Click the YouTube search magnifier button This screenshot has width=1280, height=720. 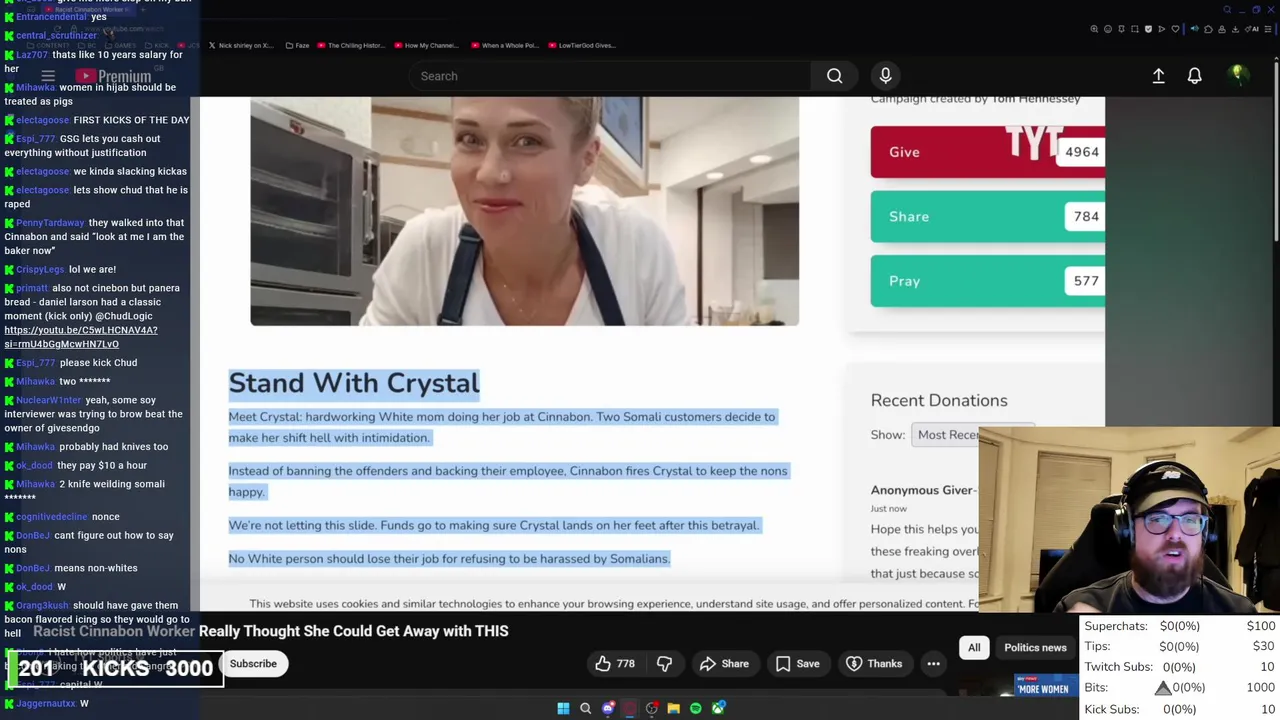click(834, 76)
